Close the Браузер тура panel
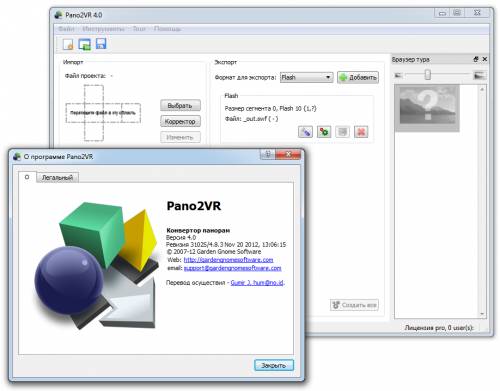 (485, 59)
